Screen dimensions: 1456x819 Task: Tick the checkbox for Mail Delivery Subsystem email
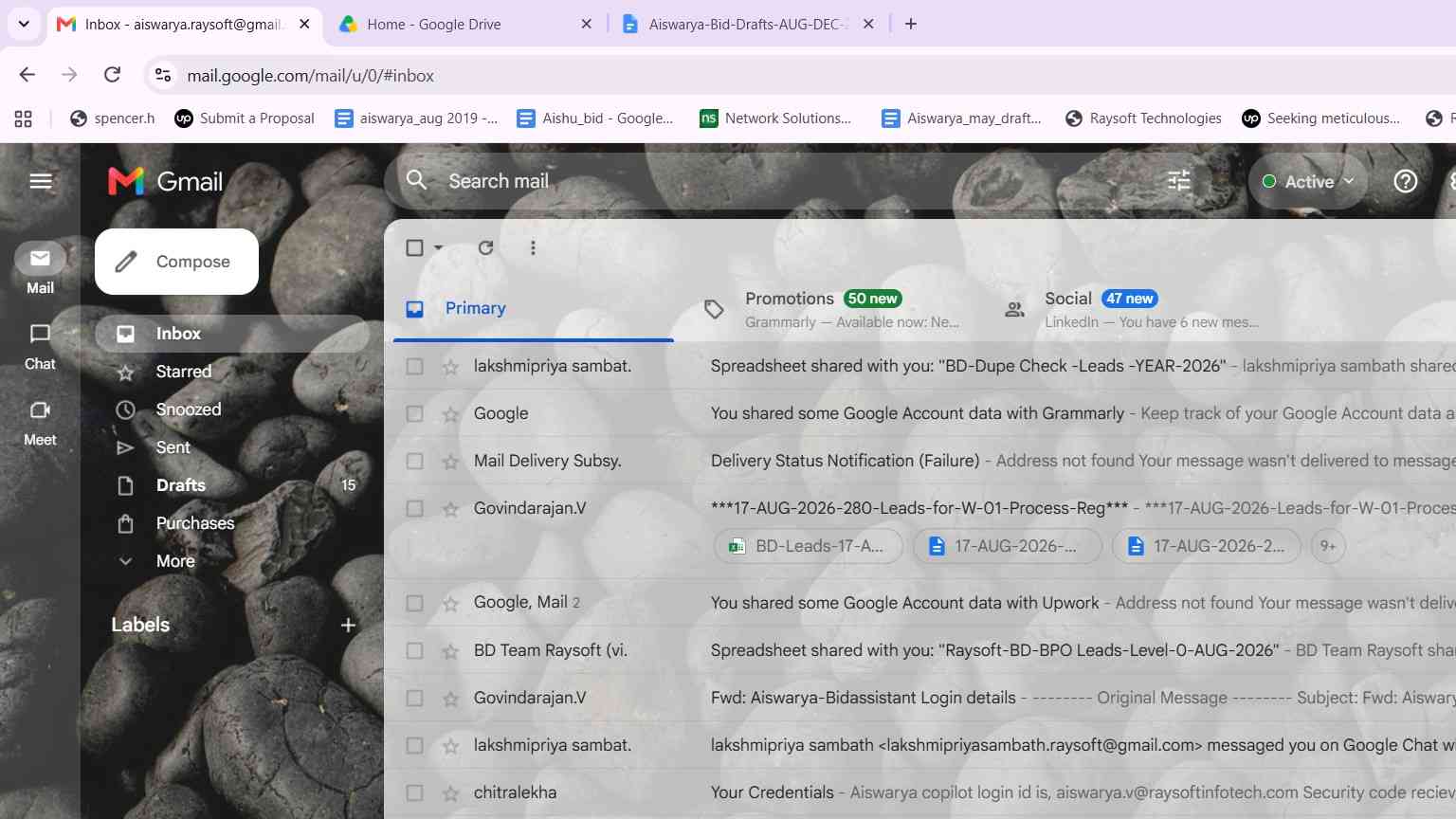(x=414, y=461)
